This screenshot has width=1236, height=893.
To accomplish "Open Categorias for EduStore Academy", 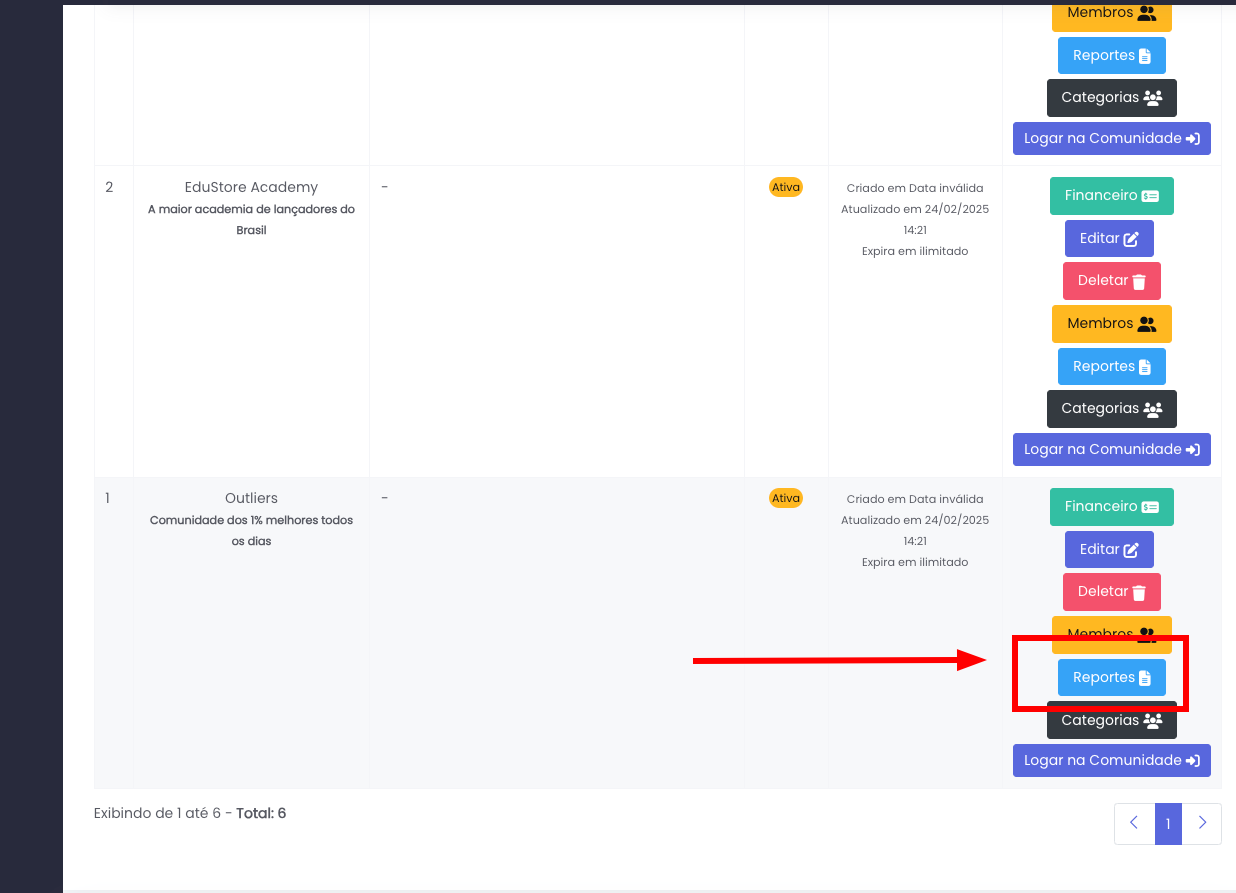I will coord(1111,409).
